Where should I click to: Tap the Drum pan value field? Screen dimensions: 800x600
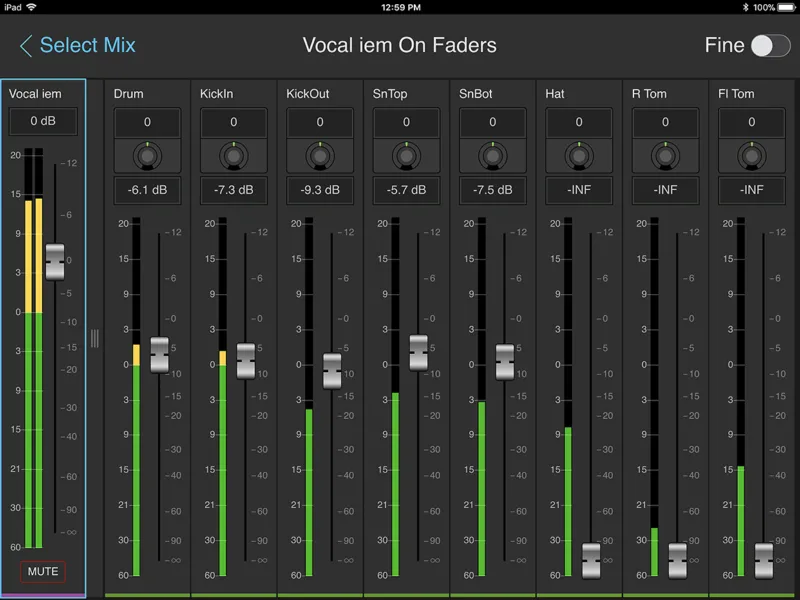pyautogui.click(x=147, y=122)
